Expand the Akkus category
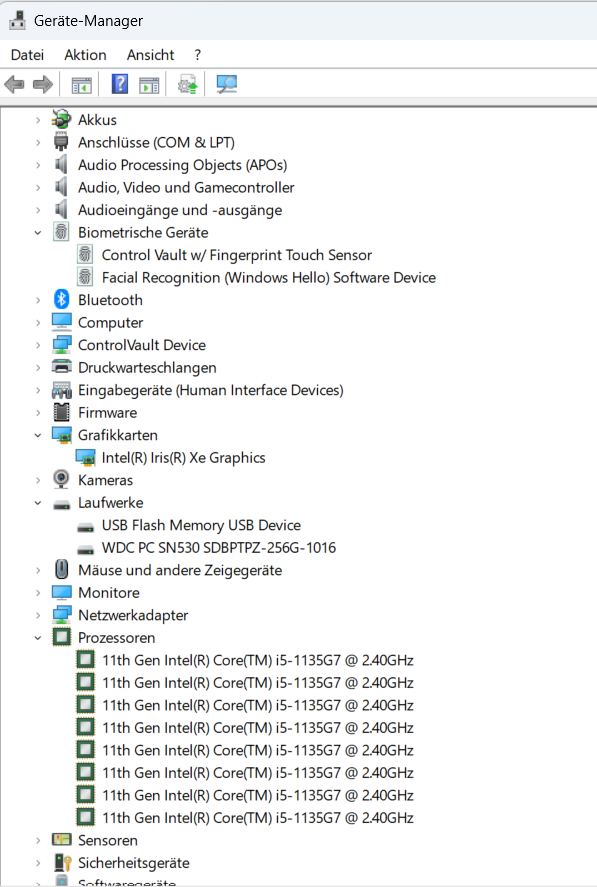 [38, 120]
